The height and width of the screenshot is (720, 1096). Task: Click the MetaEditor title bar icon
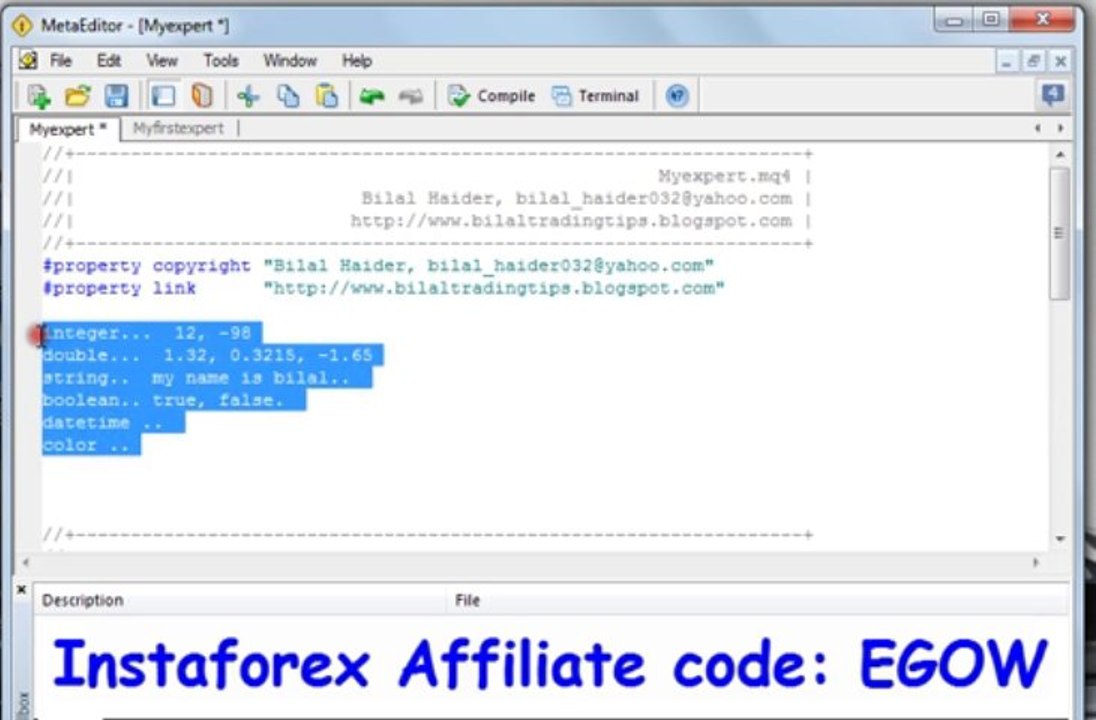pyautogui.click(x=22, y=26)
